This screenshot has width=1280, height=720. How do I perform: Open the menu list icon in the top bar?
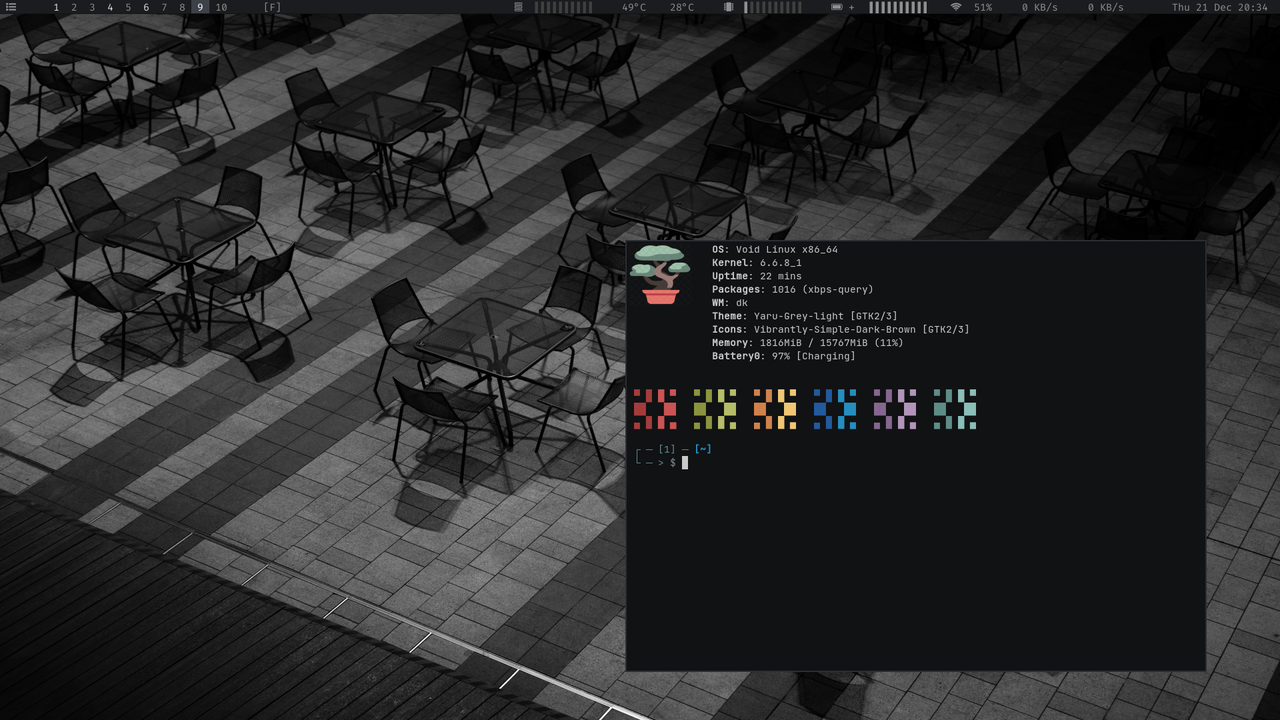(11, 7)
